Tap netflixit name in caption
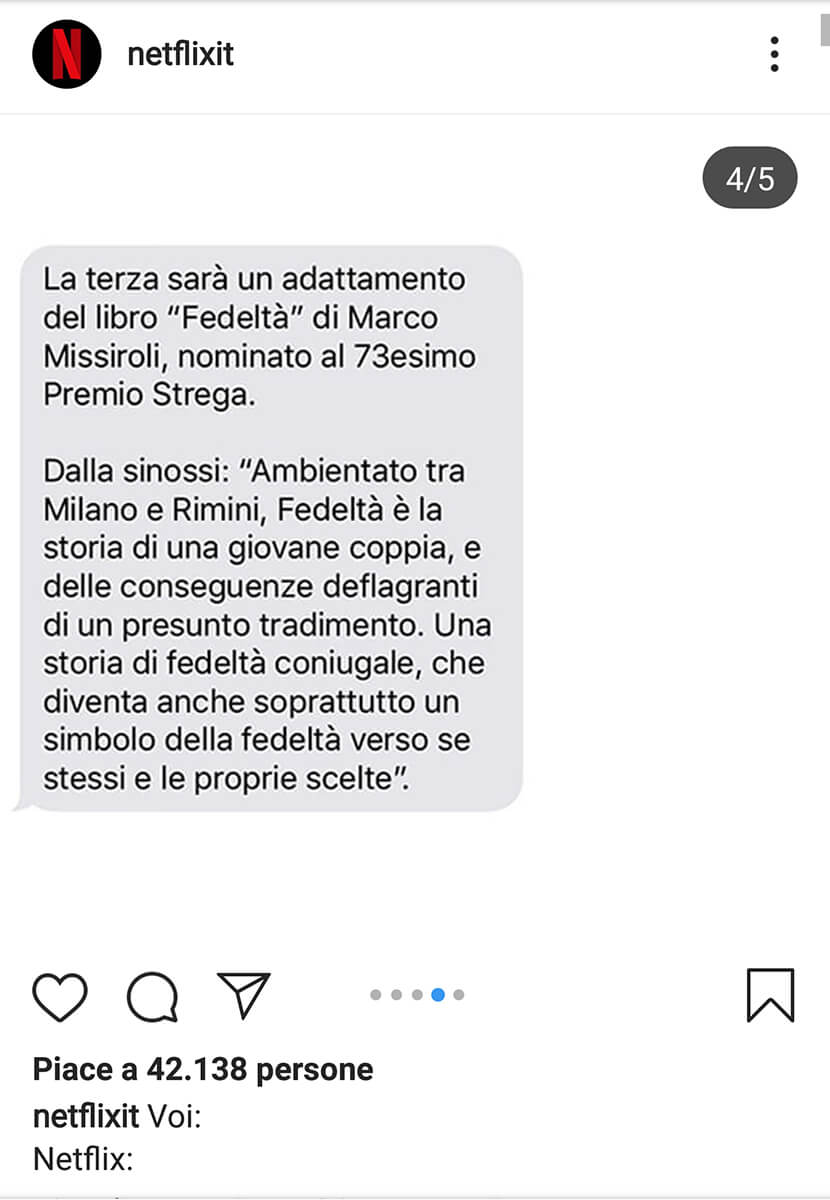 click(86, 1115)
